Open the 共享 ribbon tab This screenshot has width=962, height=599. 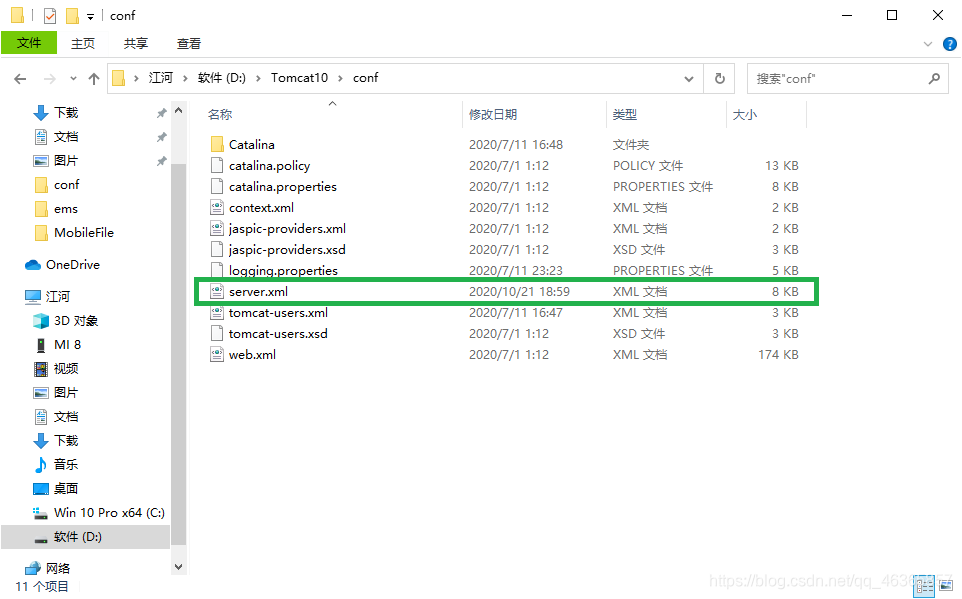(136, 44)
